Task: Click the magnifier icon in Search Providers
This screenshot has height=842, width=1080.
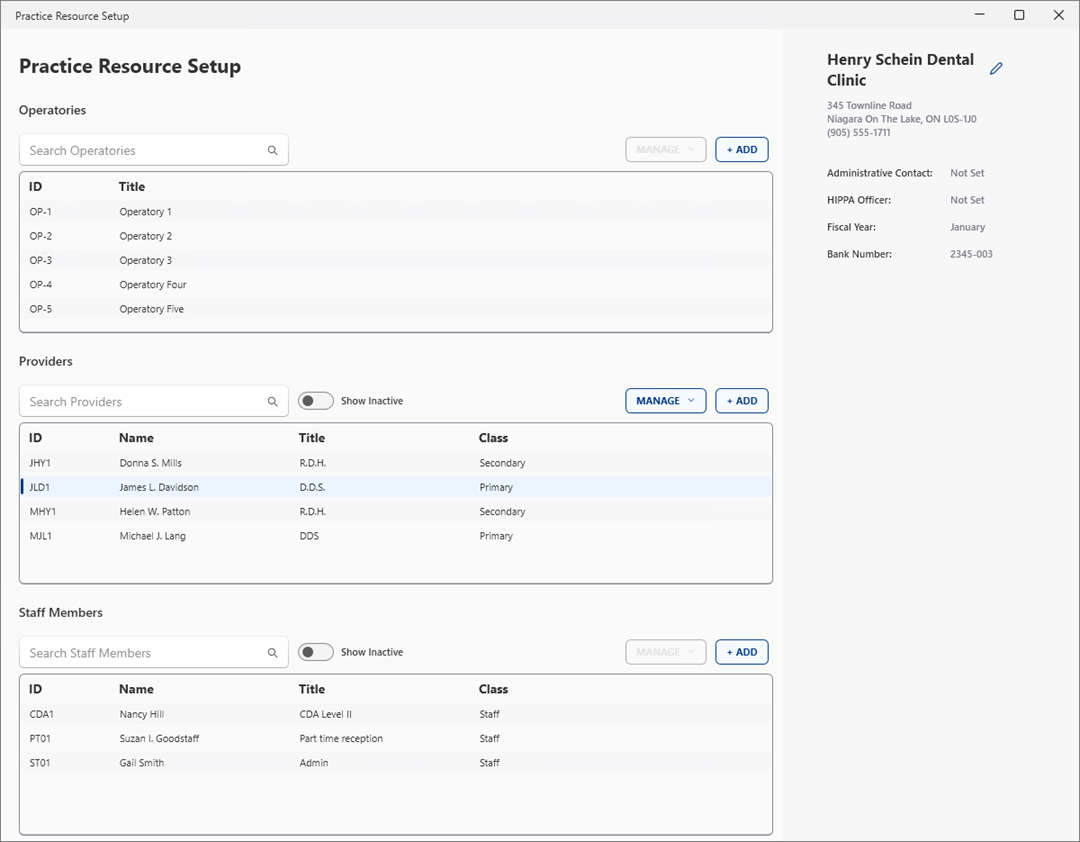Action: pos(272,402)
